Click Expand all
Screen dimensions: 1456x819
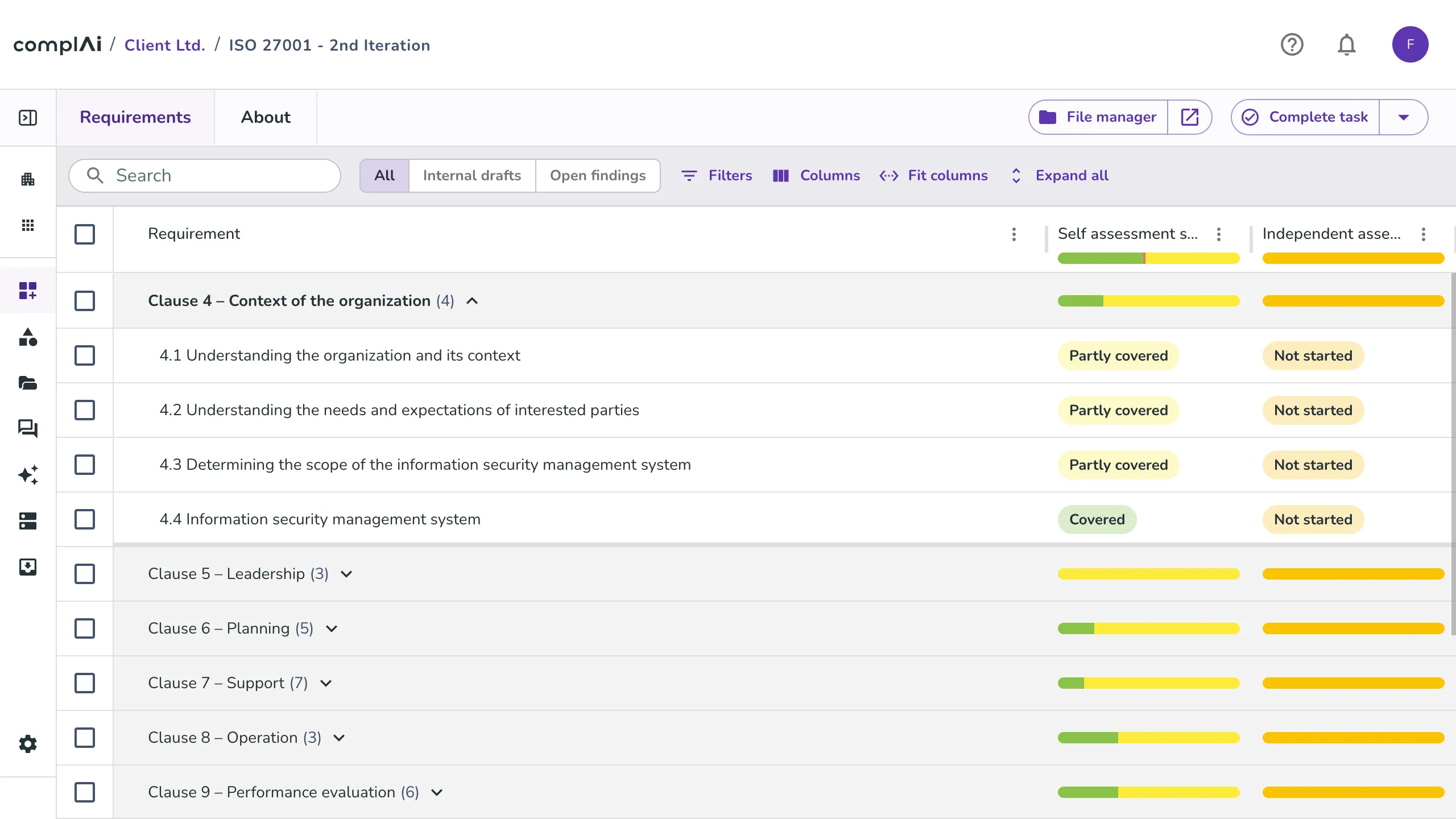(x=1060, y=176)
